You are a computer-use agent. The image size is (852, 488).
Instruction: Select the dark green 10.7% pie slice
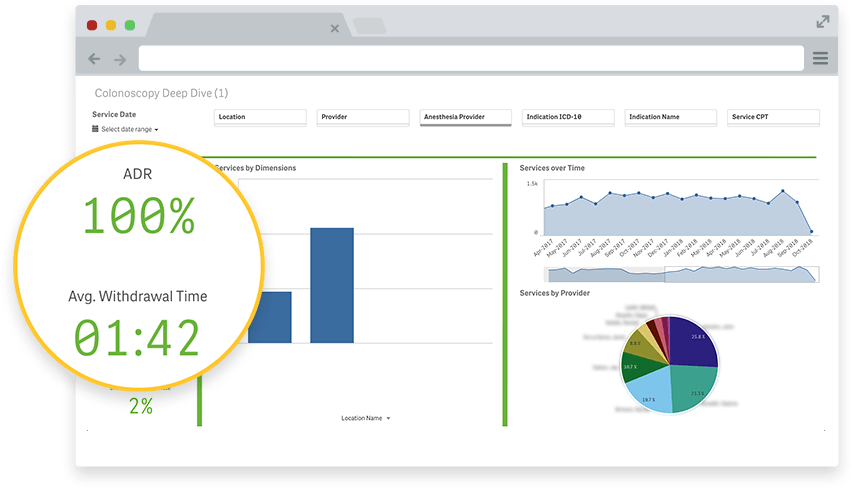(x=638, y=367)
